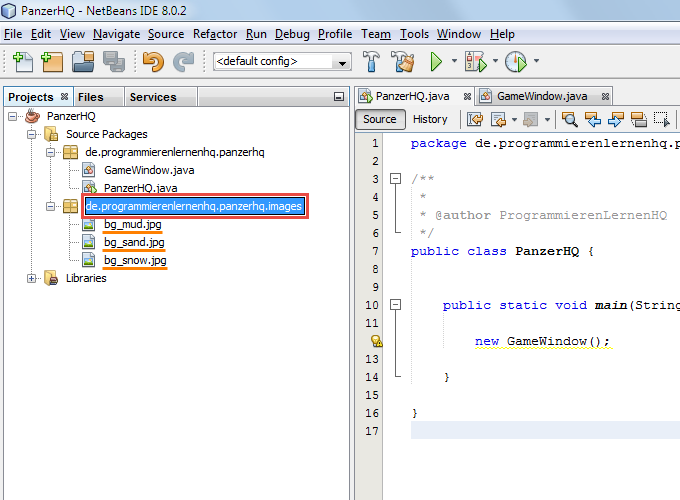
Task: Click the Undo arrow icon
Action: [154, 61]
